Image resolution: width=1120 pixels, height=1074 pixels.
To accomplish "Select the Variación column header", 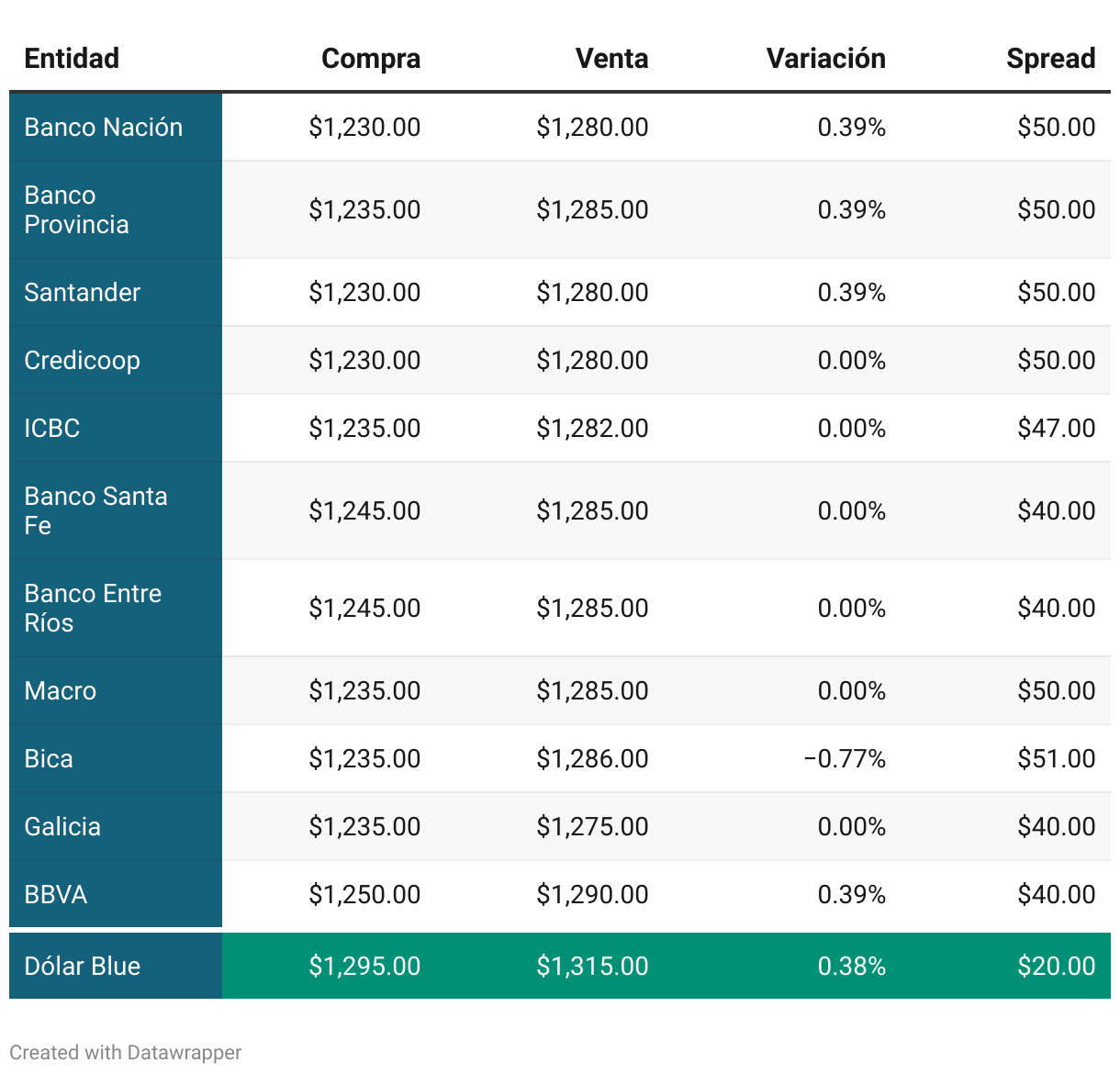I will point(825,59).
